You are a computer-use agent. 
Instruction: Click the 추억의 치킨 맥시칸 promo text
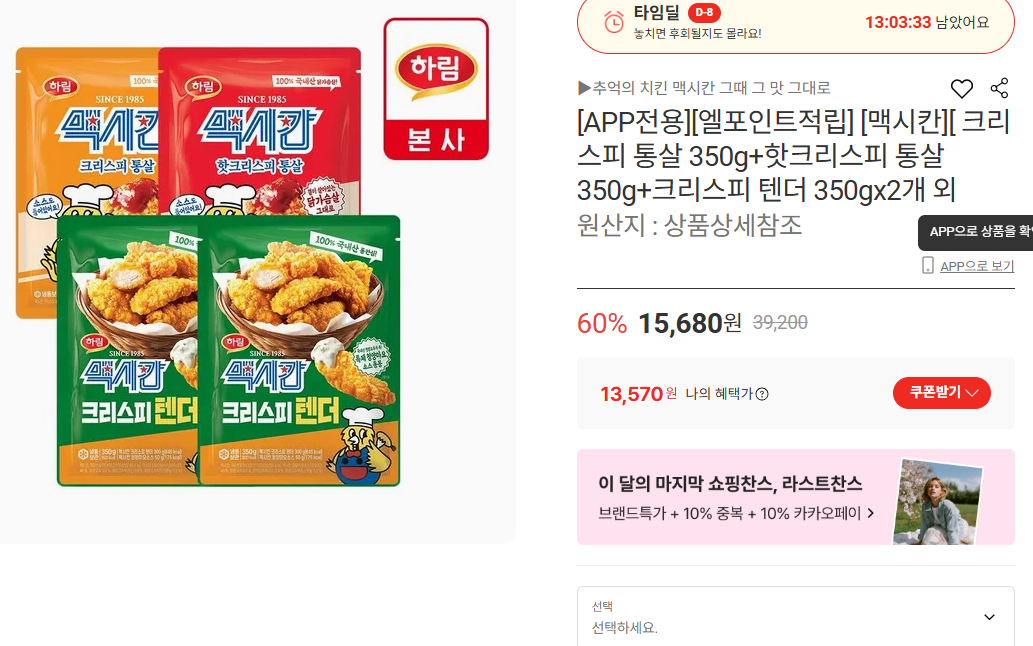coord(704,88)
